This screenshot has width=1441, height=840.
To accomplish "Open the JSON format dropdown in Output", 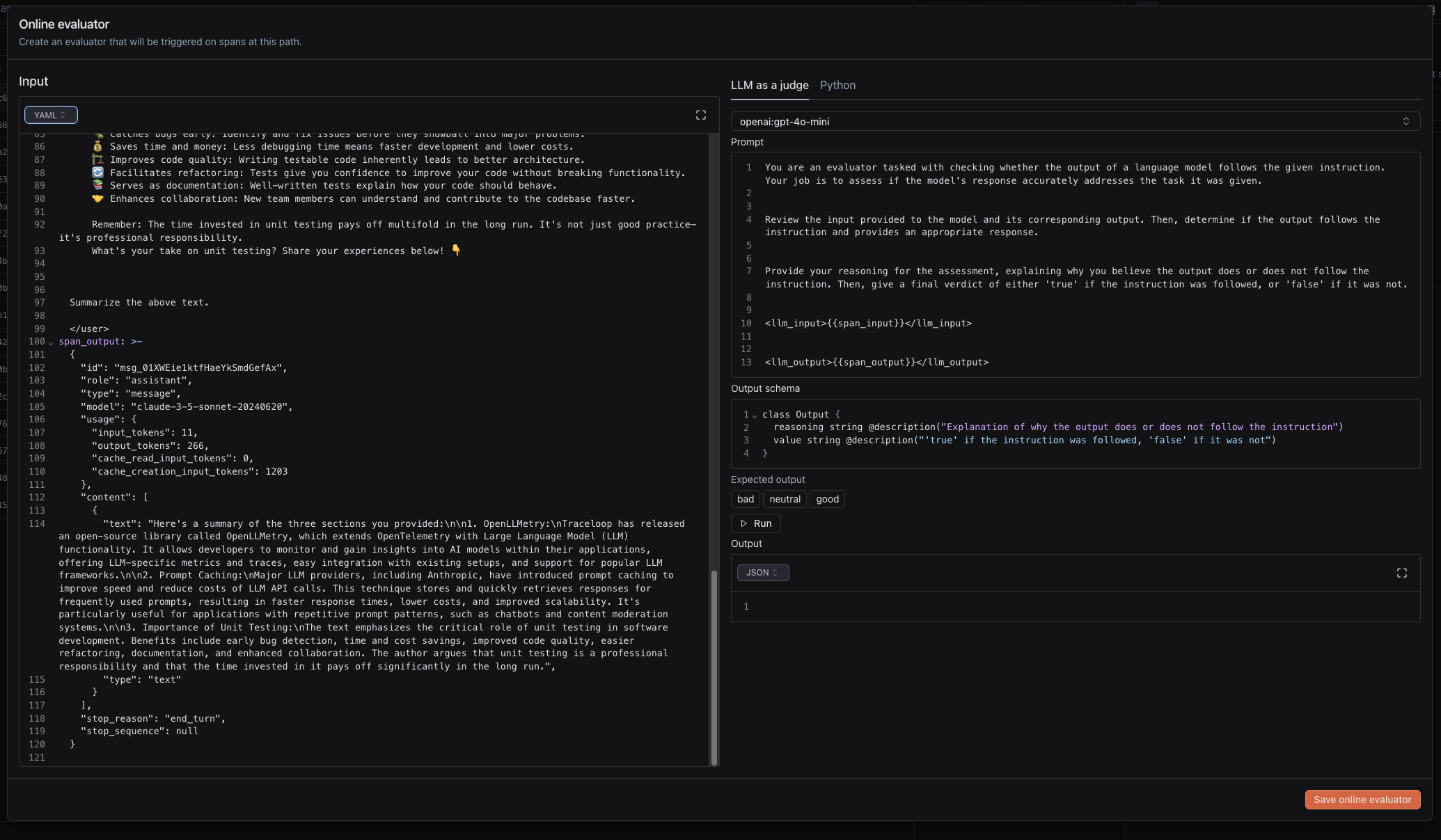I will coord(762,573).
